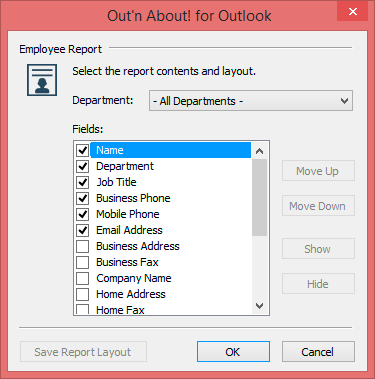This screenshot has height=379, width=375.
Task: Click the fields list scroll up arrow
Action: 259,151
